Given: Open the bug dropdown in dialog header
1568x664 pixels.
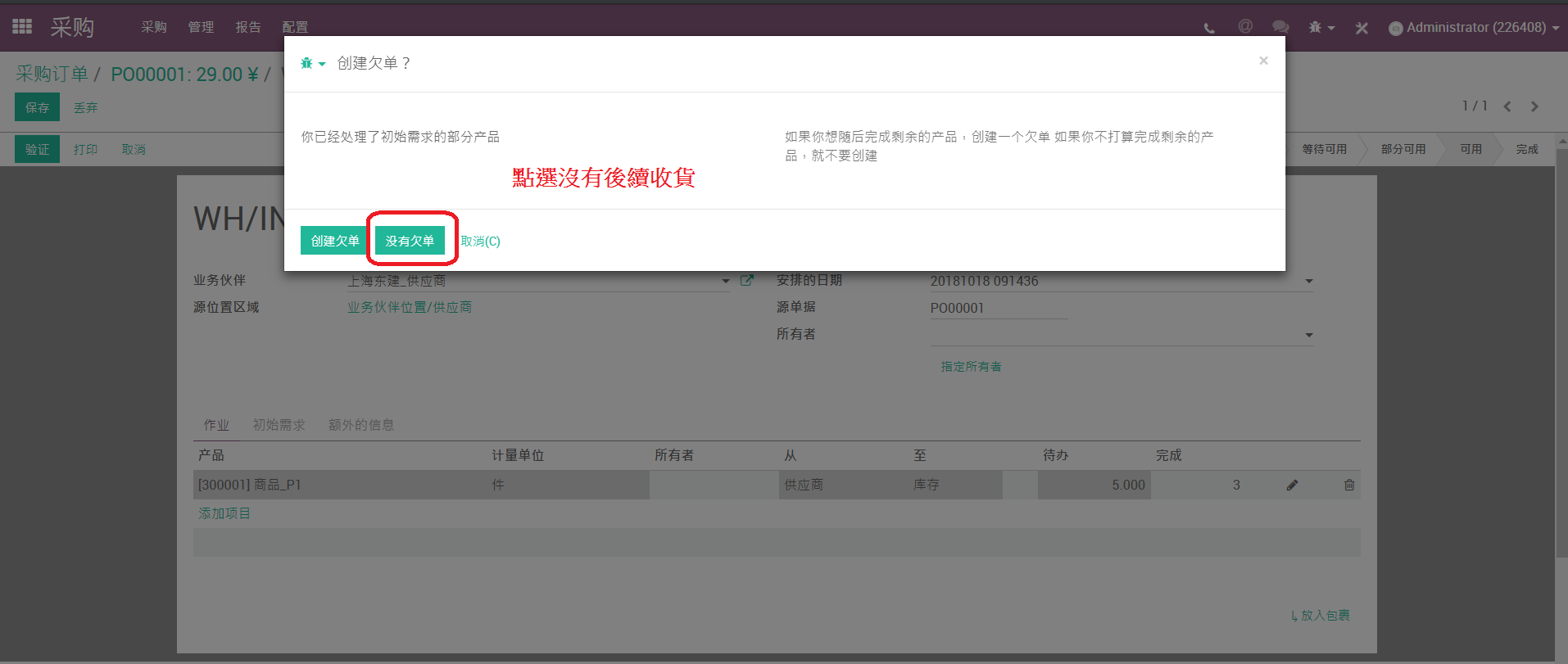Looking at the screenshot, I should click(313, 63).
